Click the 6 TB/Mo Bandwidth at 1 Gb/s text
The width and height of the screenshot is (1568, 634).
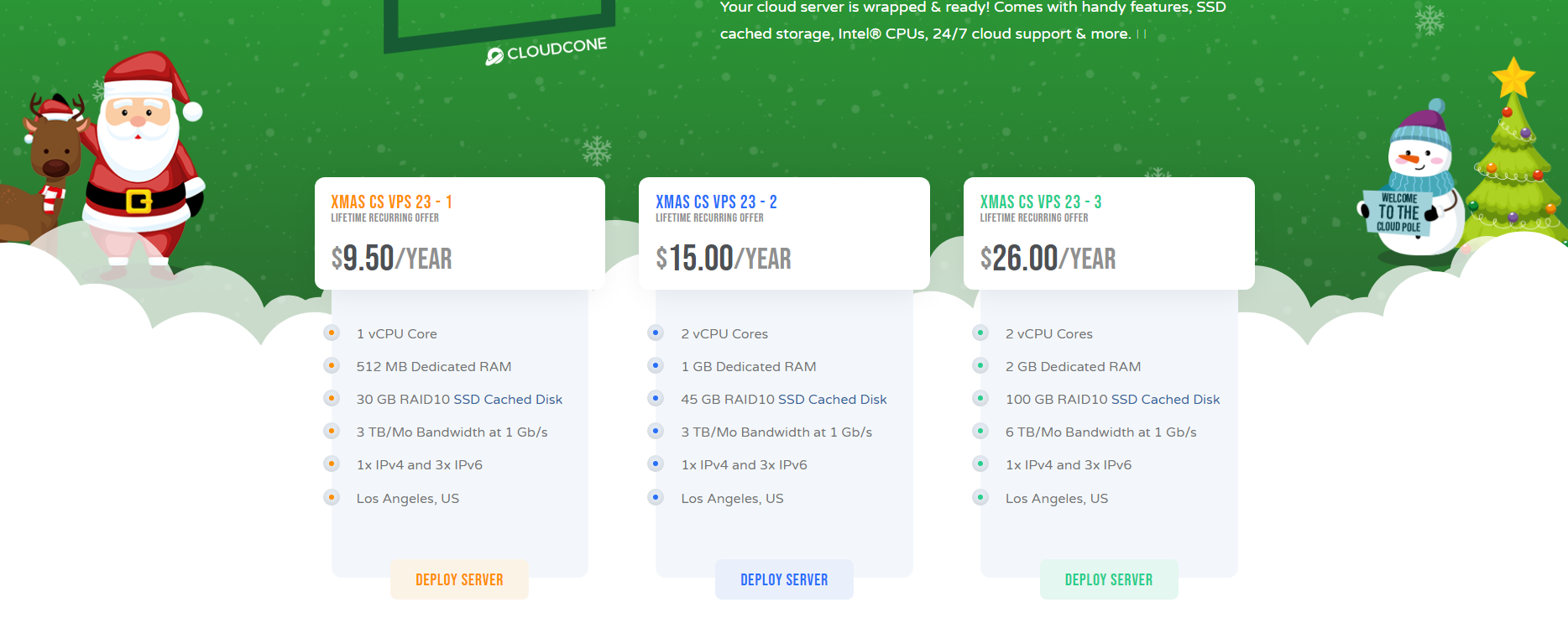[1101, 432]
